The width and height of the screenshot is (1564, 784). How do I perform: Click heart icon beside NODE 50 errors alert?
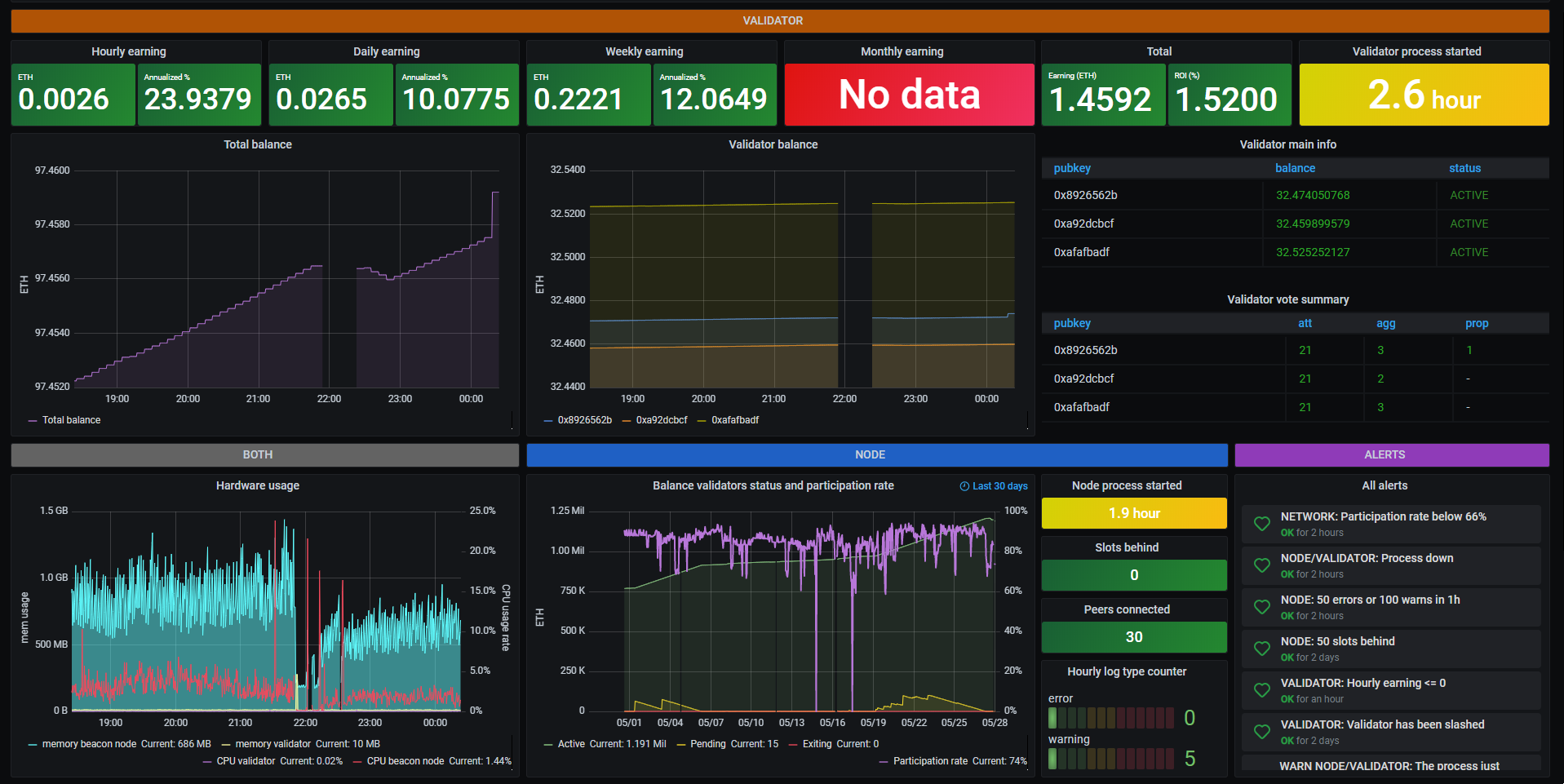tap(1262, 607)
